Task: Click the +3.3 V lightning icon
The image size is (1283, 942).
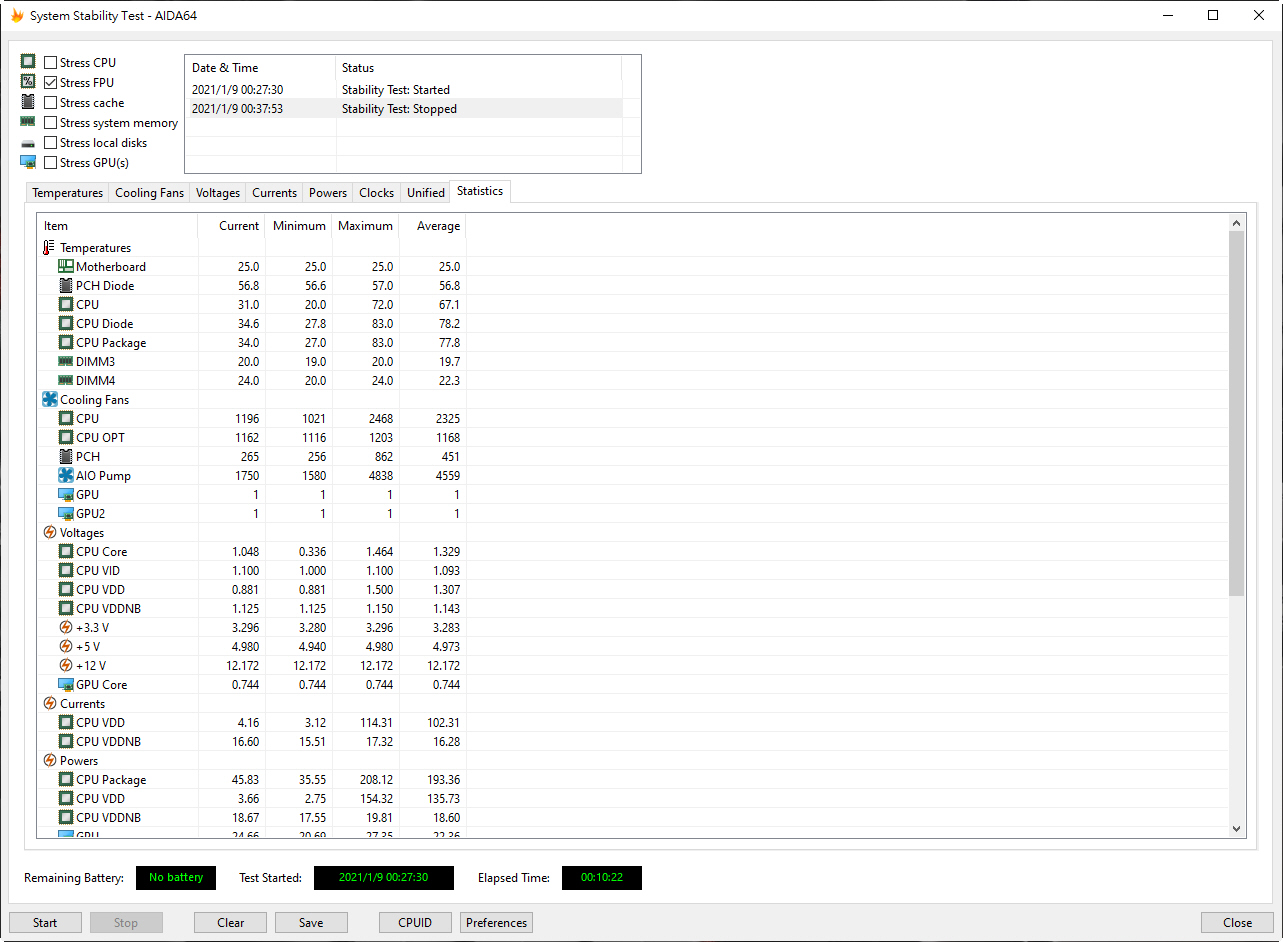Action: pyautogui.click(x=66, y=627)
